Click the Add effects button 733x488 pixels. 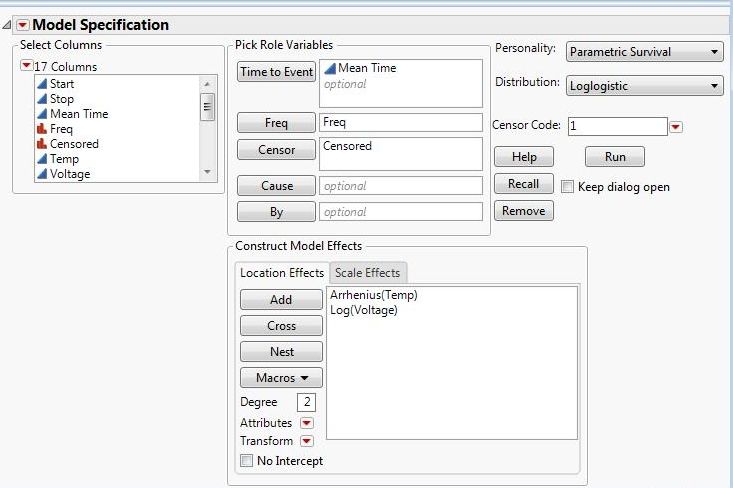[281, 300]
